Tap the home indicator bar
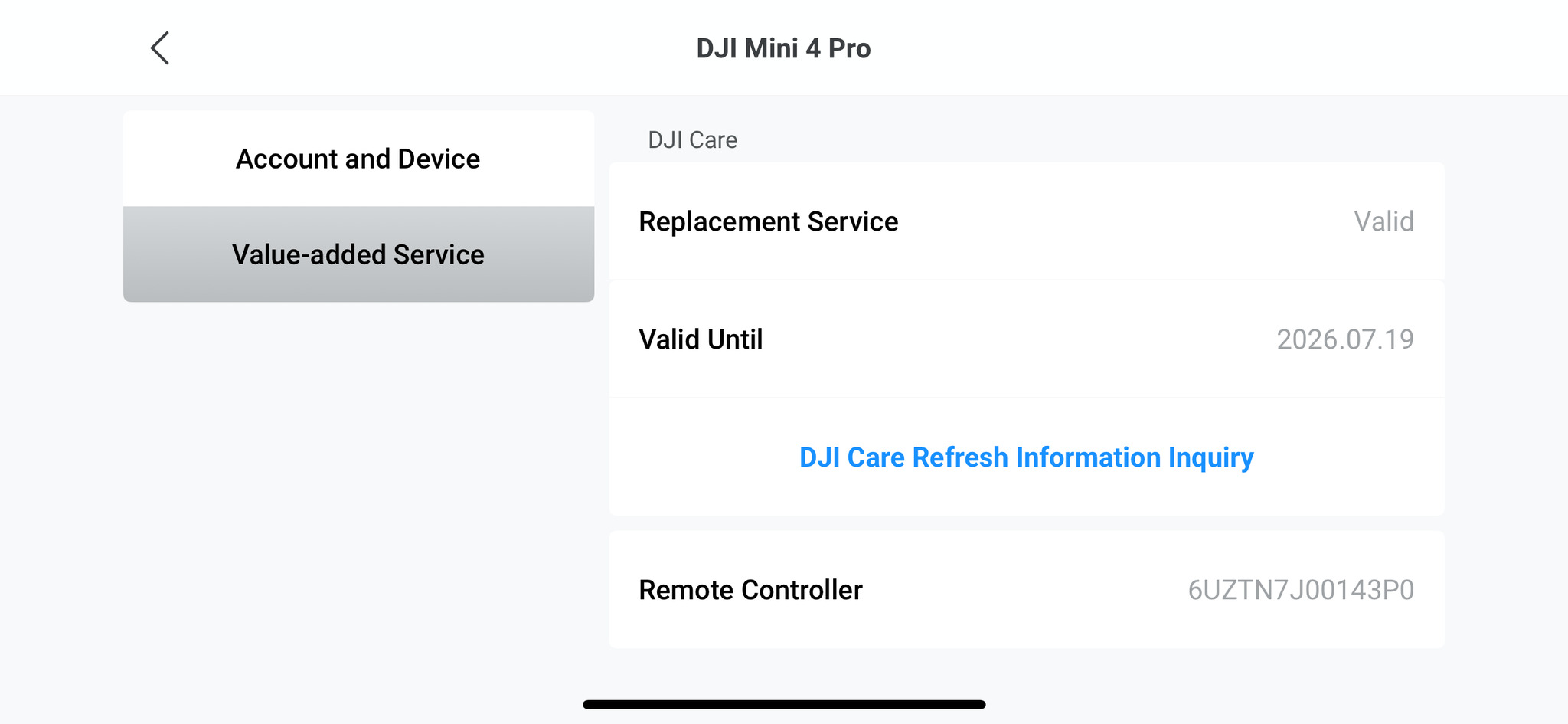 point(783,704)
